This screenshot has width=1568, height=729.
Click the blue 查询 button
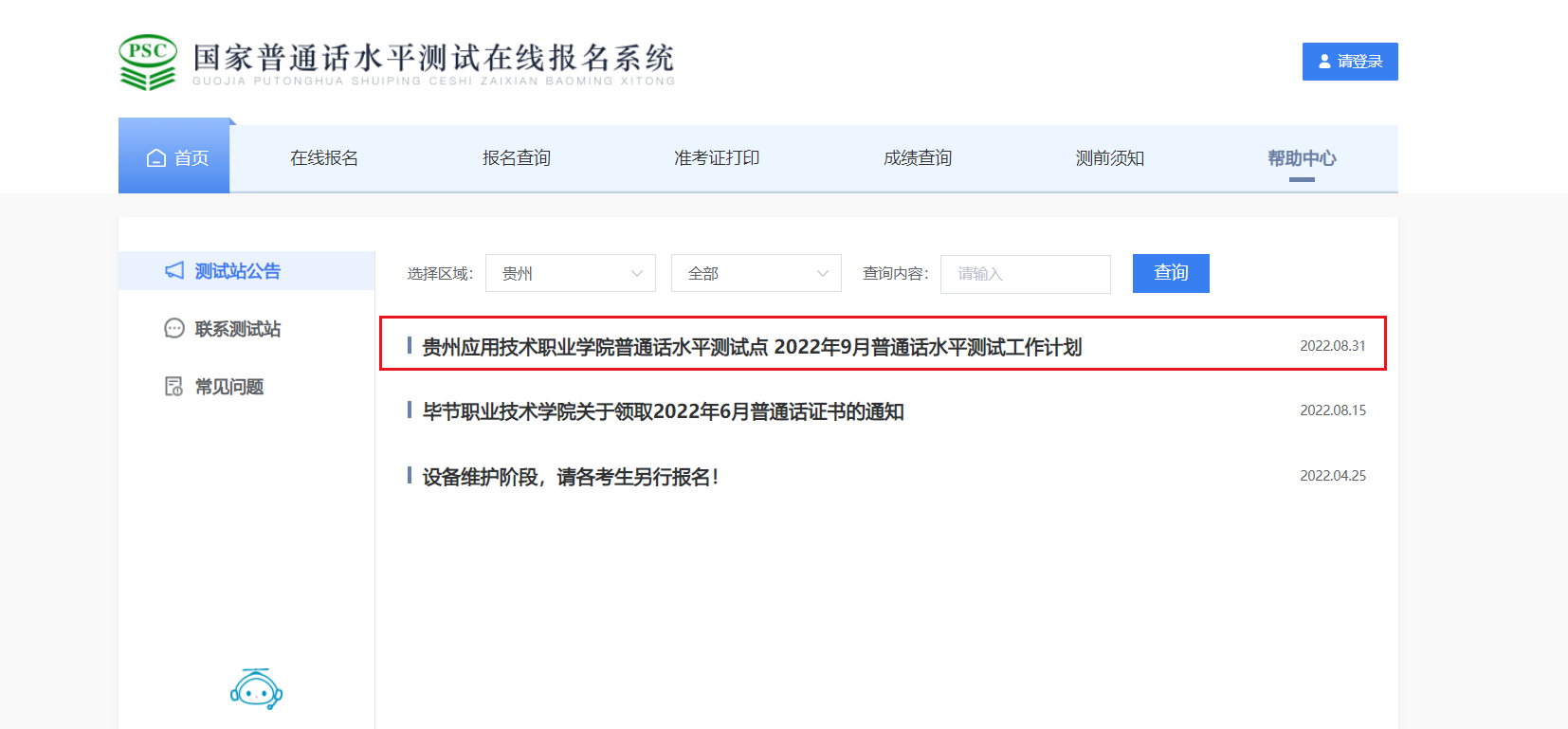pos(1171,273)
